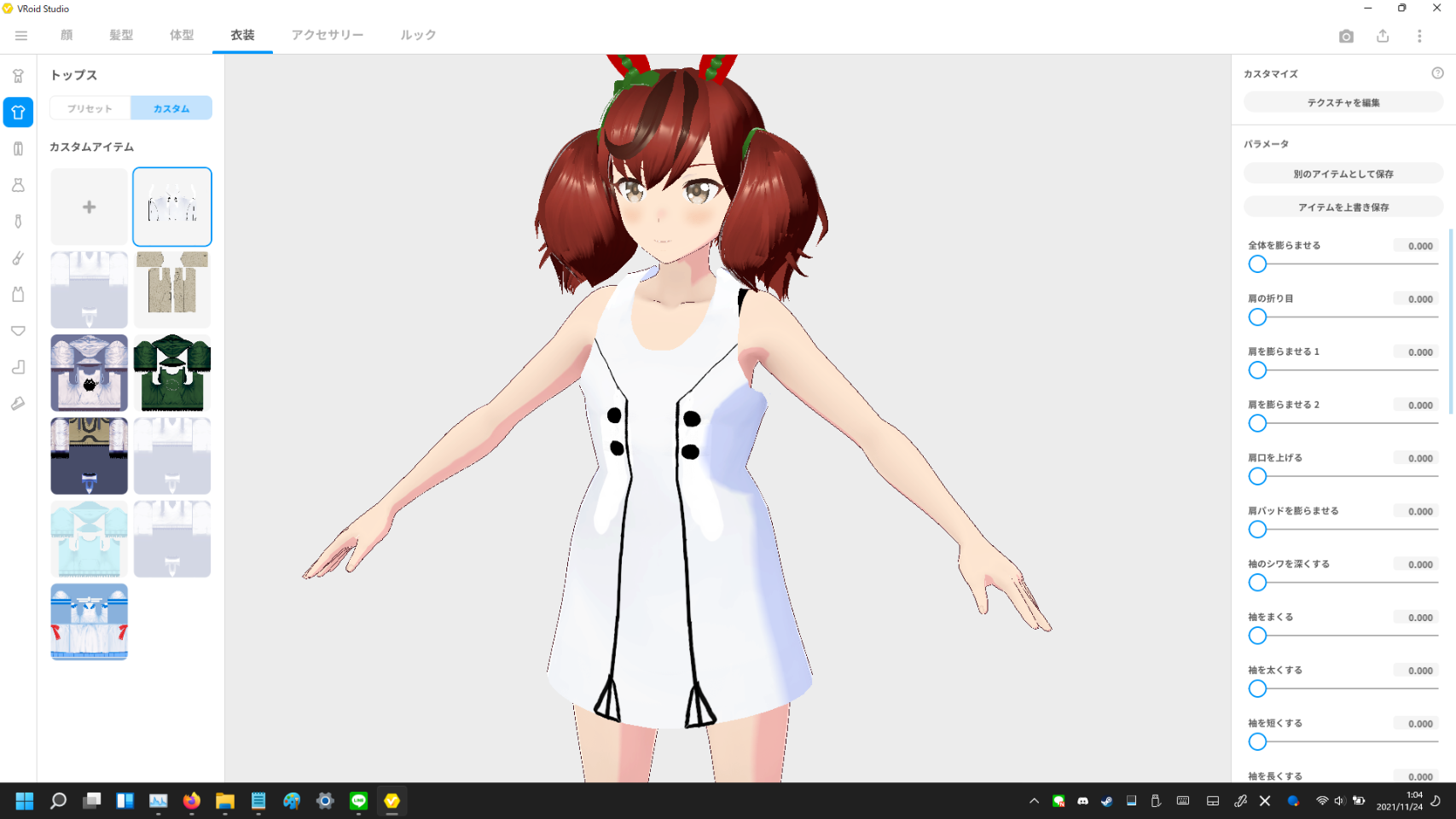Screen dimensions: 1456x819
Task: Expand the hamburger main menu
Action: click(x=21, y=36)
